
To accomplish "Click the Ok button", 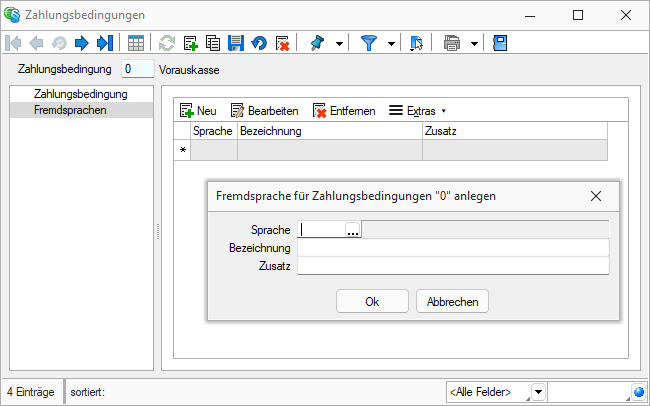I will pyautogui.click(x=372, y=301).
